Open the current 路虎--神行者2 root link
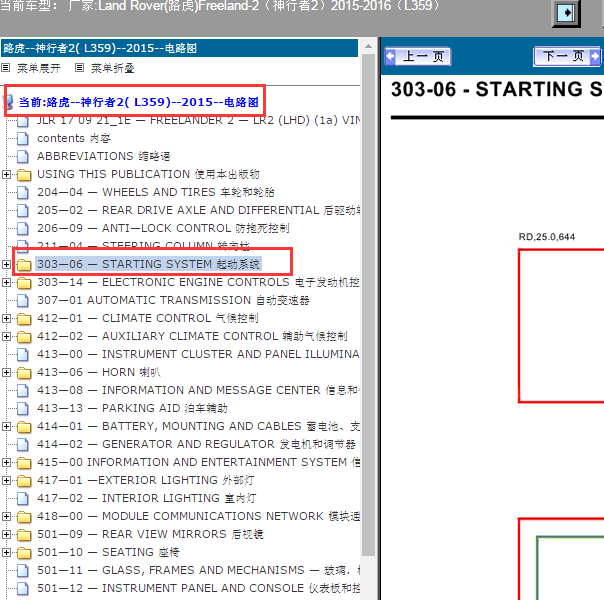This screenshot has height=600, width=604. click(x=138, y=102)
